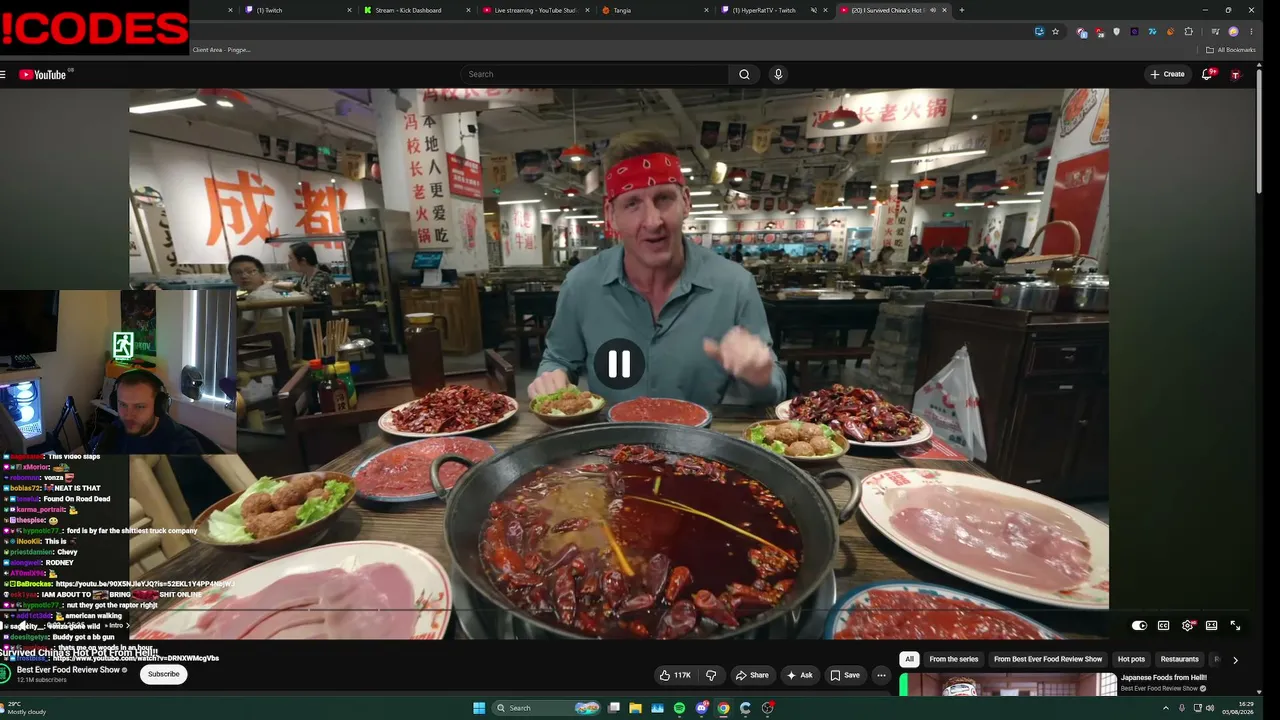Click chat message 'Found On Road Dead'

click(x=77, y=499)
